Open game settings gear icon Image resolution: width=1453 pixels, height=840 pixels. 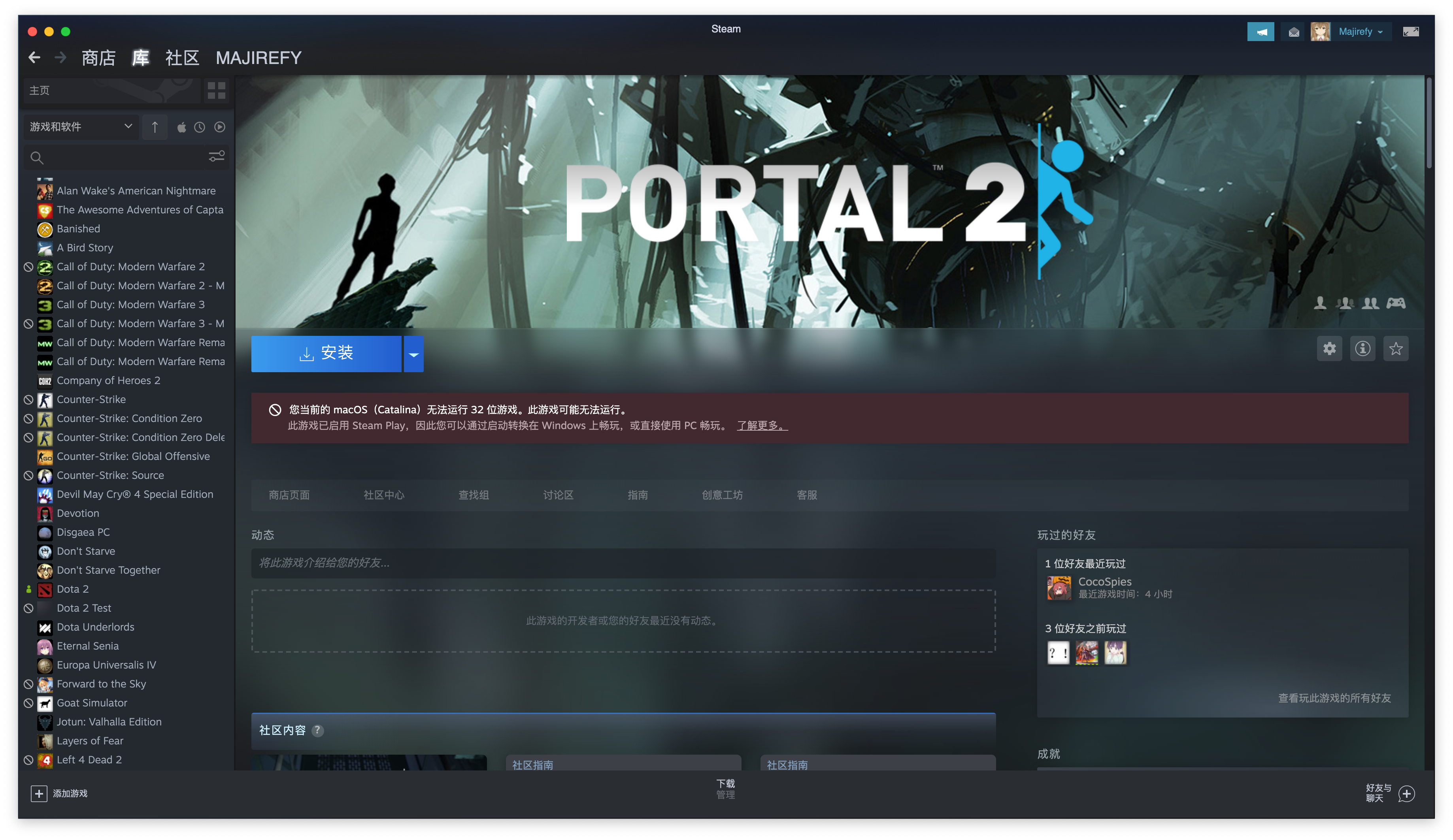click(x=1329, y=349)
